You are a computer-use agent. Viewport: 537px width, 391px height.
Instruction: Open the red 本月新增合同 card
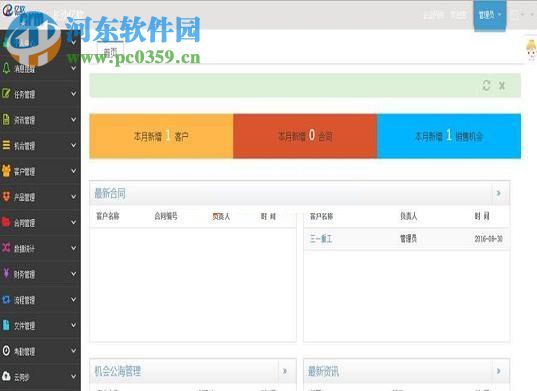[x=305, y=136]
